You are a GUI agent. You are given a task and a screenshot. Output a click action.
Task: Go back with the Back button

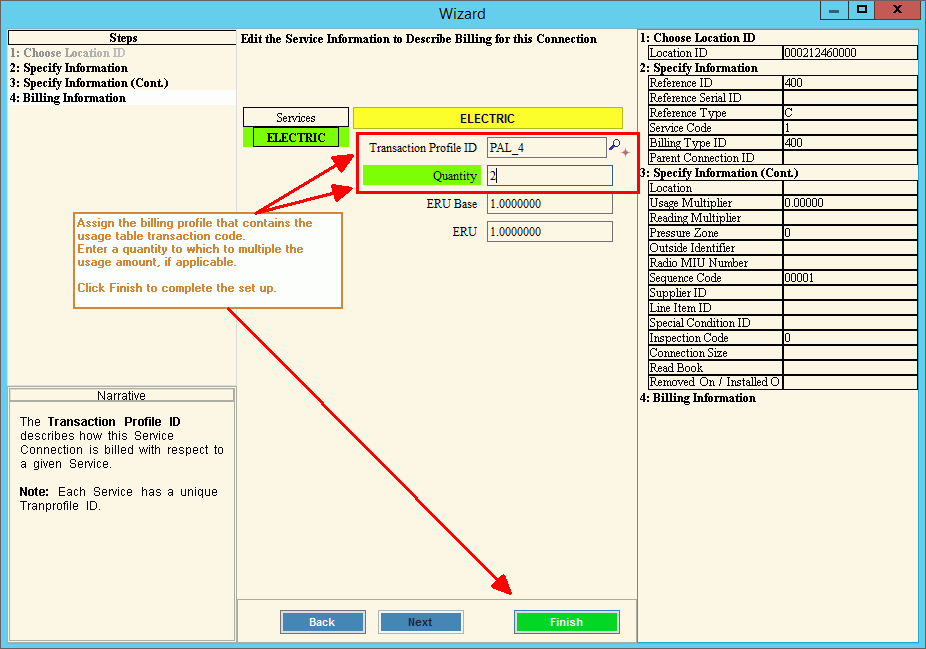(322, 622)
